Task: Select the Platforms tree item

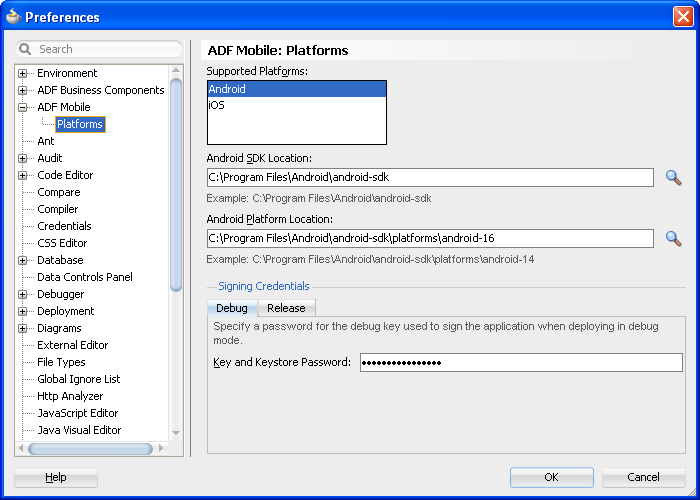Action: point(80,124)
